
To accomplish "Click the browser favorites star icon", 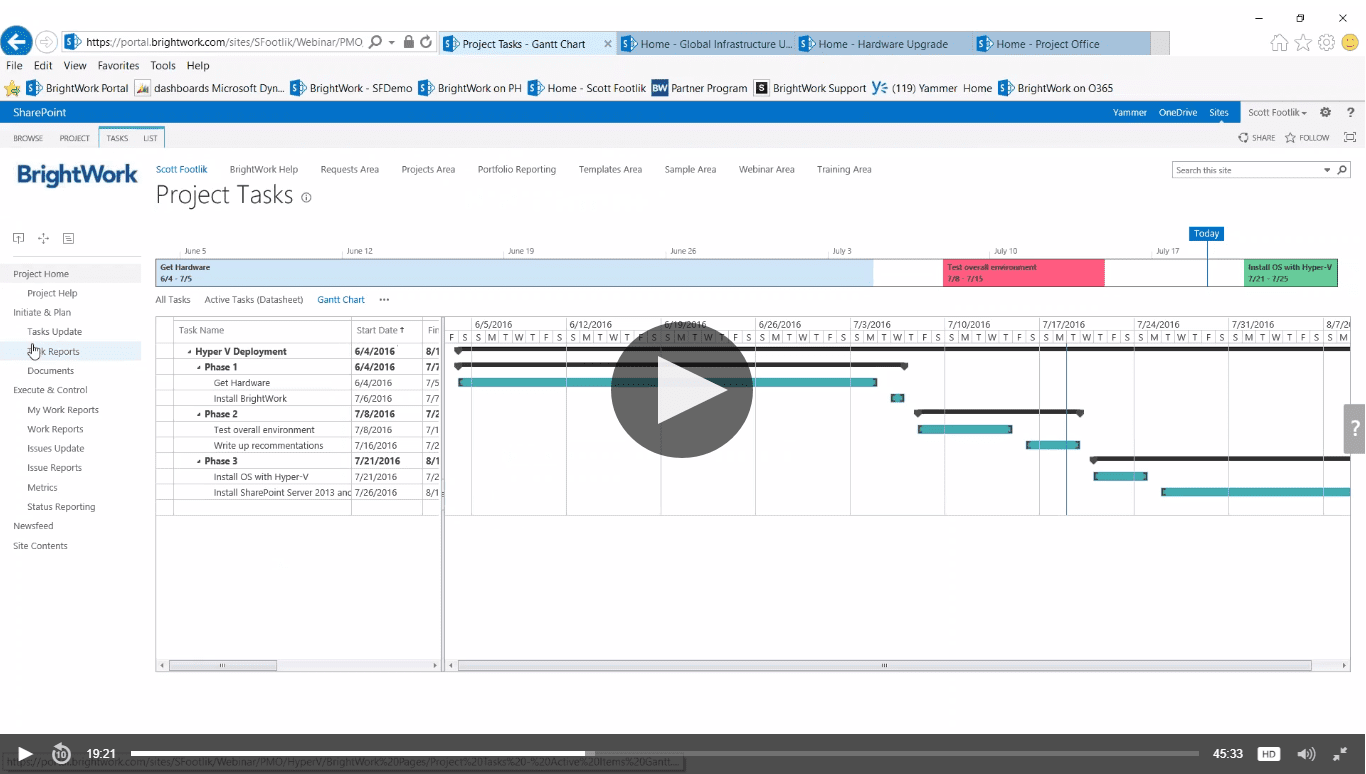I will [1303, 43].
